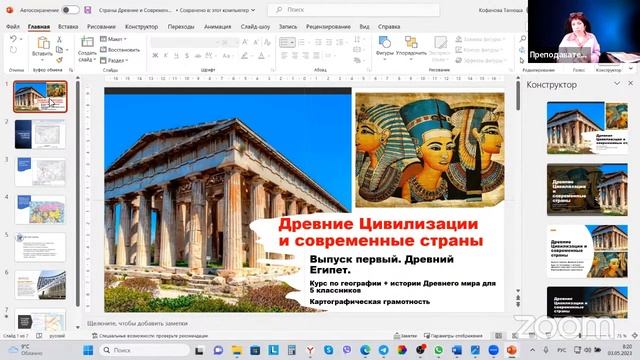Close the Designer (Конструктор) pane

[631, 83]
